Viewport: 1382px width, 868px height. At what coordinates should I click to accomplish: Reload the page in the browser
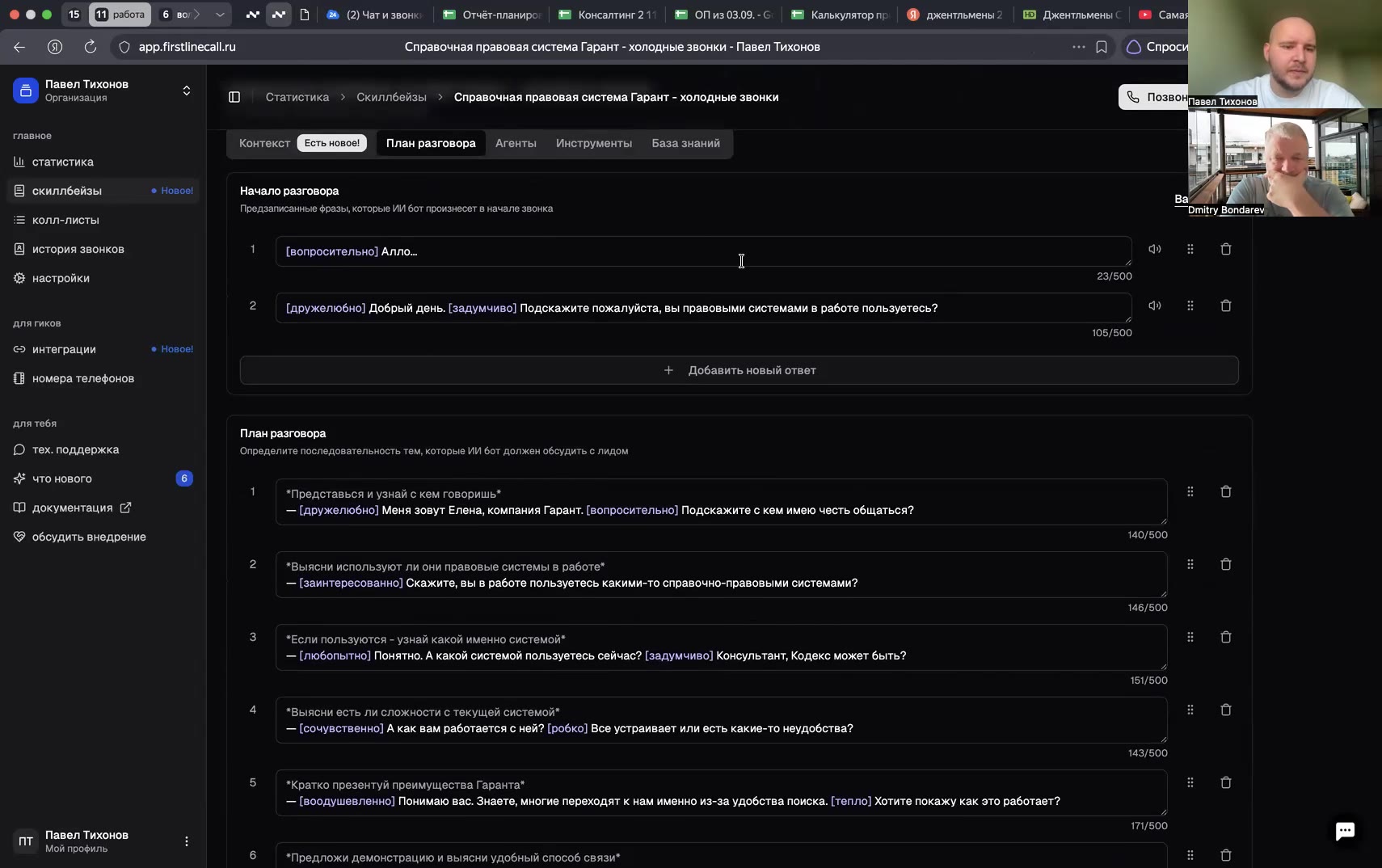[x=91, y=47]
